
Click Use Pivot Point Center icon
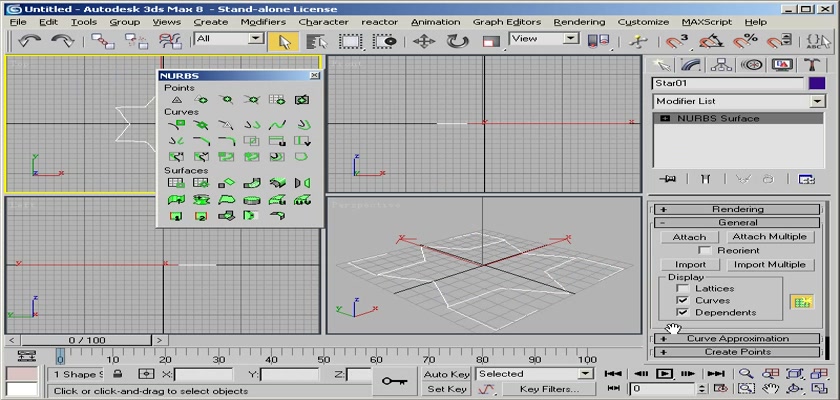tap(598, 41)
